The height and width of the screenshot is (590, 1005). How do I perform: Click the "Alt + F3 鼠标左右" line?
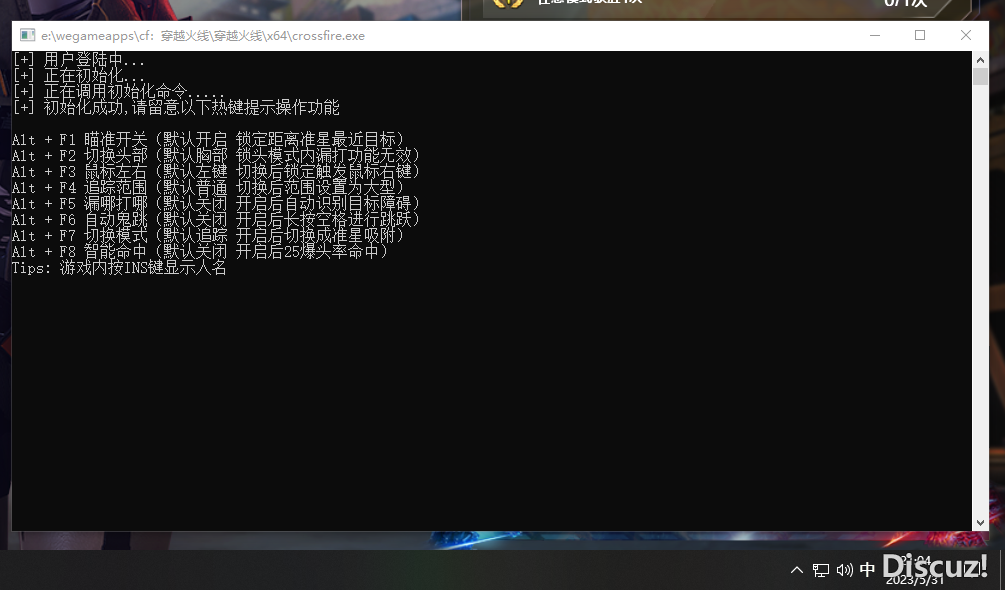click(x=216, y=172)
